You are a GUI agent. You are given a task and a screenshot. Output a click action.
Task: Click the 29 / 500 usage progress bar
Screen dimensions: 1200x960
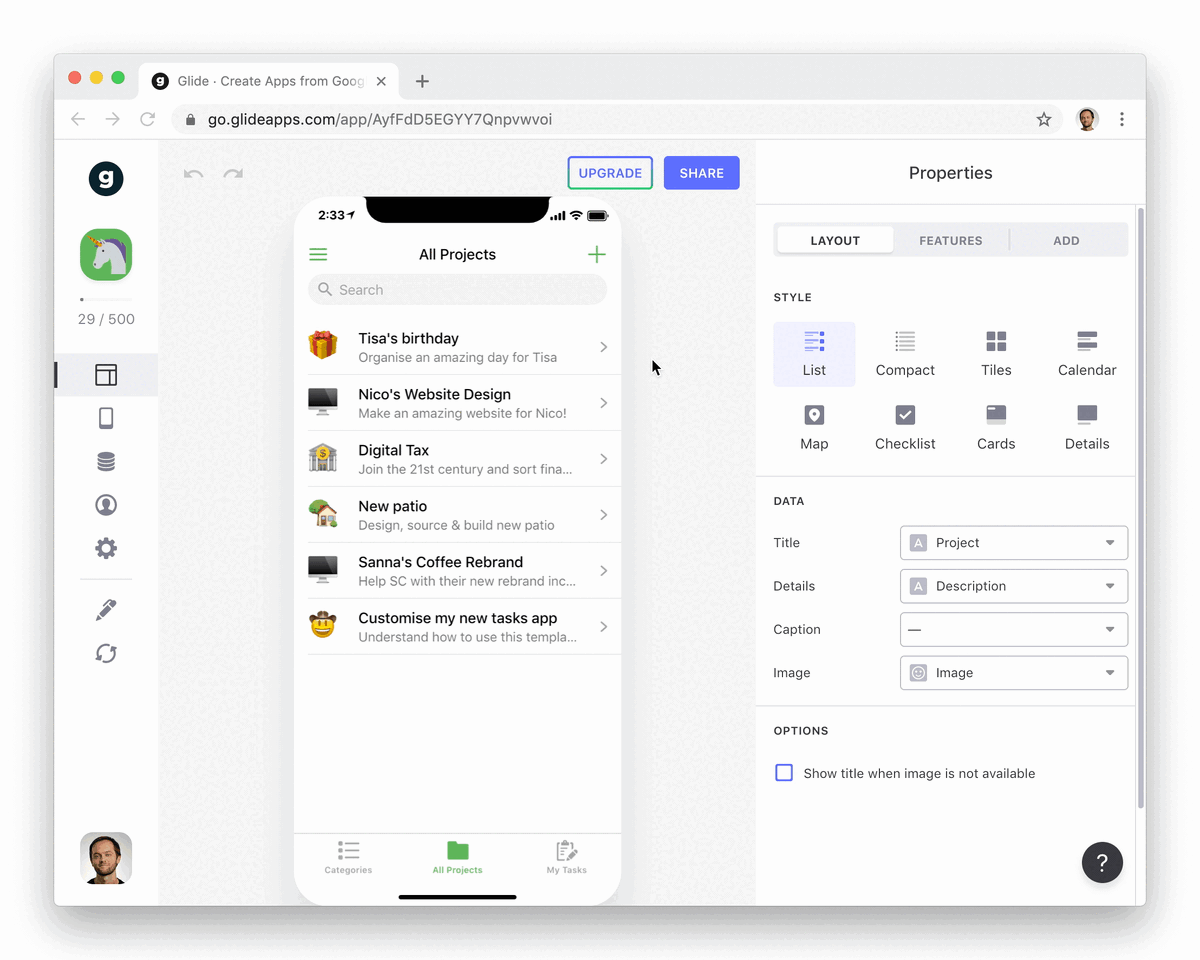[106, 299]
